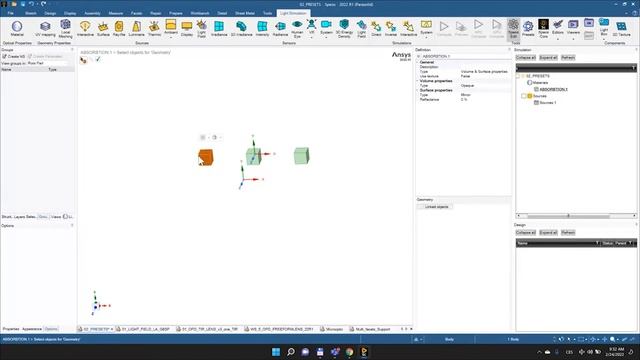Image resolution: width=640 pixels, height=360 pixels.
Task: Select the orange cube in the viewport
Action: click(206, 157)
